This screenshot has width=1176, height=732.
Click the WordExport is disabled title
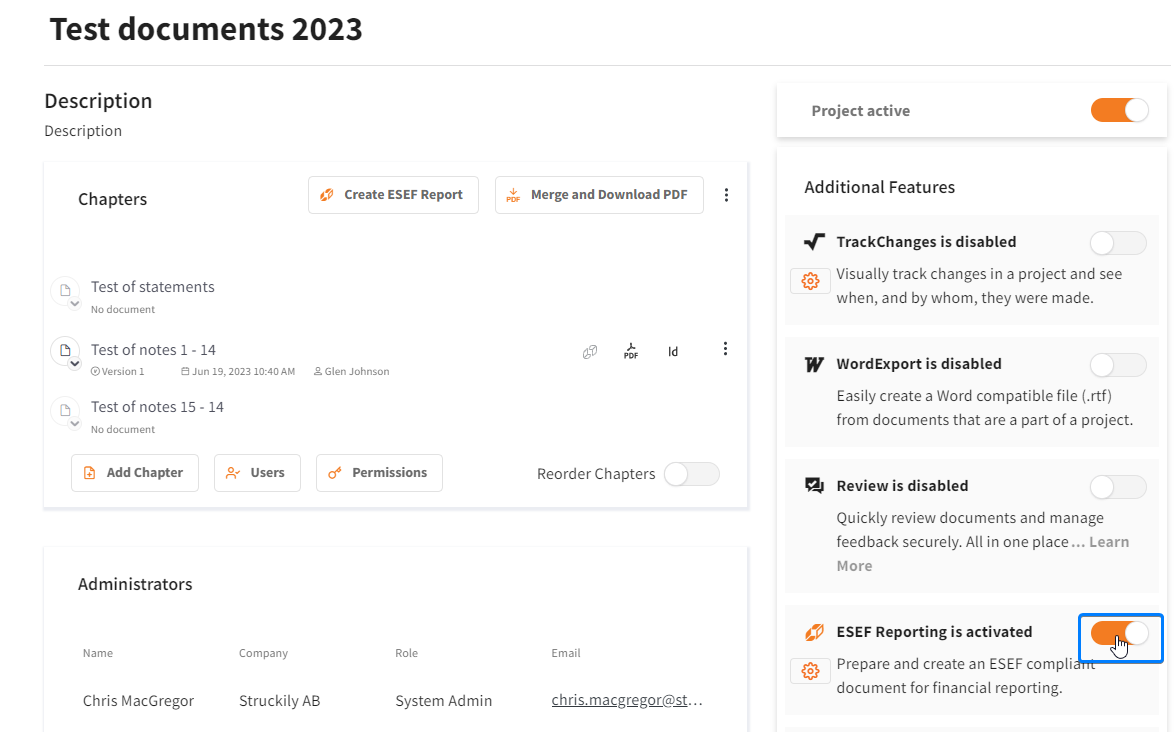tap(919, 364)
